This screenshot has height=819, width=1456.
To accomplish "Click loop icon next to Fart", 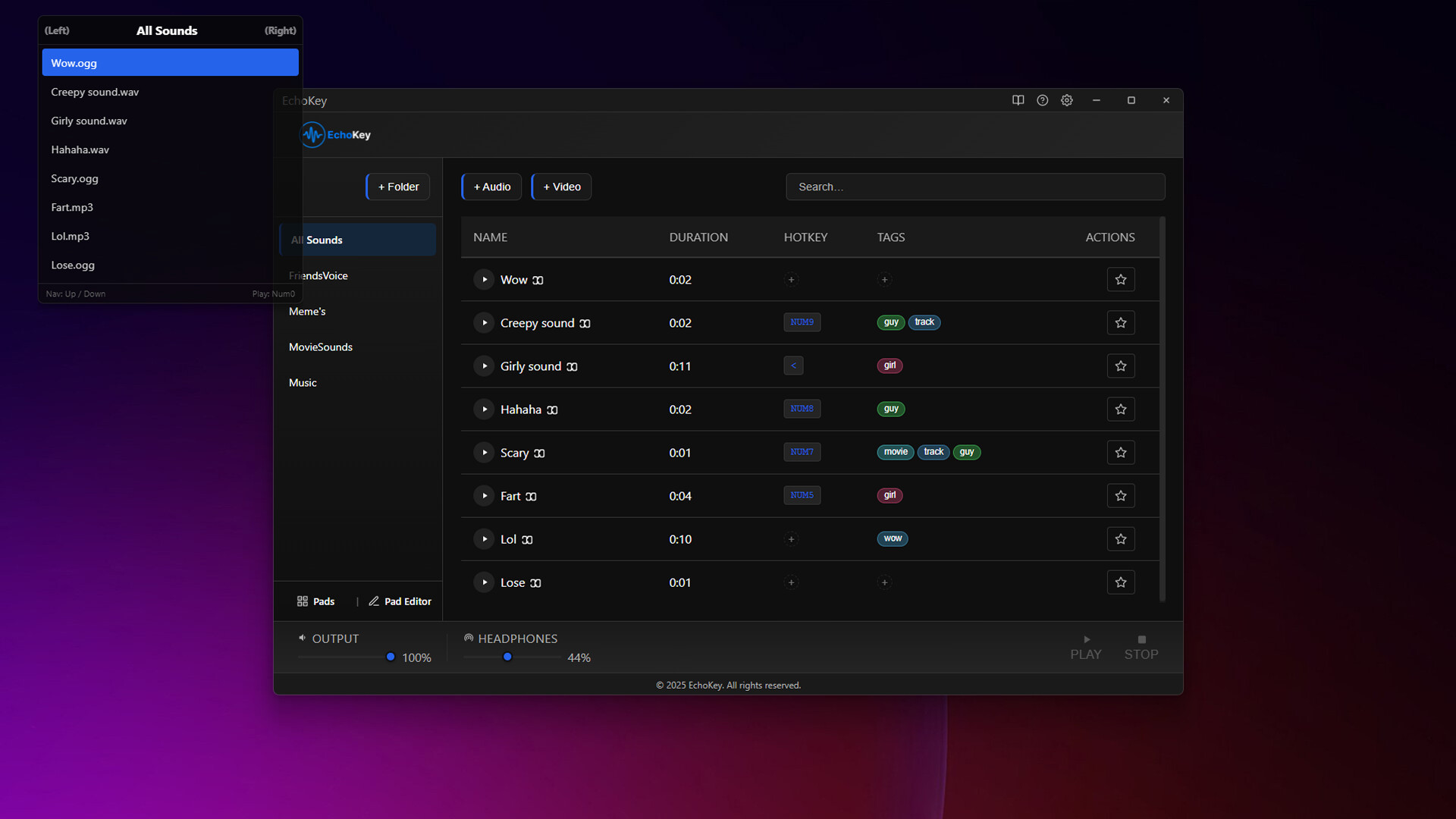I will pyautogui.click(x=531, y=497).
